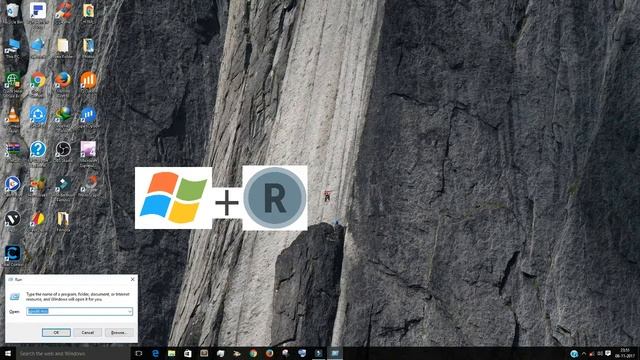Select the OBS Studio desktop shortcut

pos(63,150)
